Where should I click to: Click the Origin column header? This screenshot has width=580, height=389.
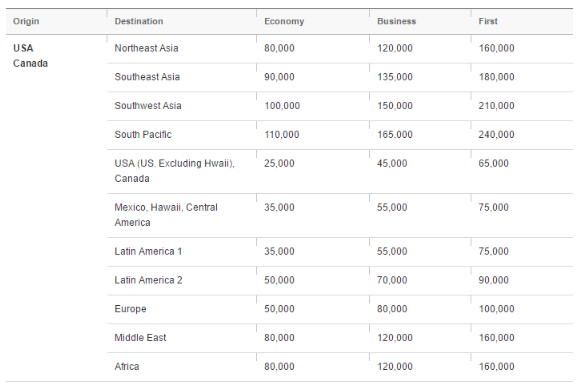pyautogui.click(x=26, y=21)
